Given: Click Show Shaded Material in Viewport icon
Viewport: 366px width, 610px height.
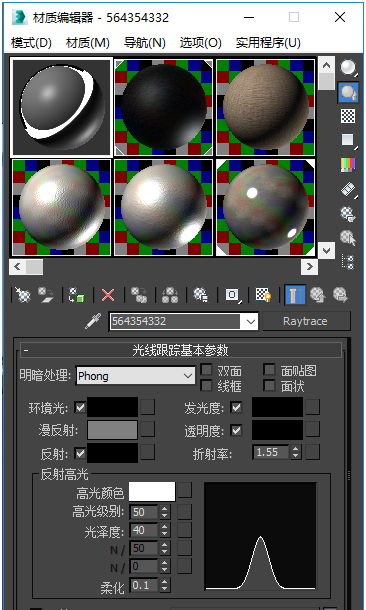Looking at the screenshot, I should 263,295.
